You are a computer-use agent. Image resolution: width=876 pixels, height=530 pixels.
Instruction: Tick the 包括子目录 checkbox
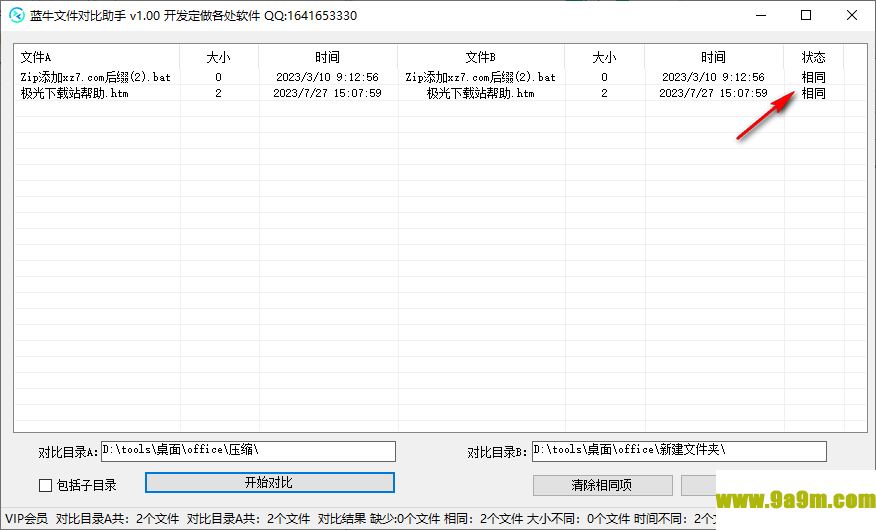coord(45,485)
